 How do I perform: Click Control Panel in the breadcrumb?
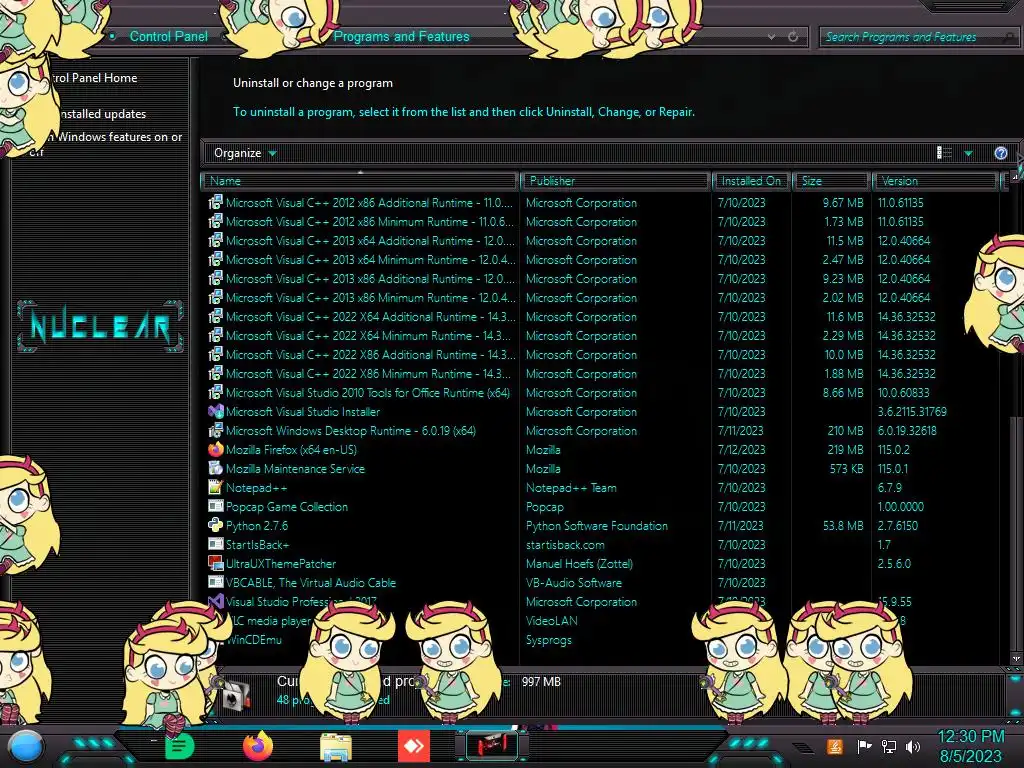168,37
